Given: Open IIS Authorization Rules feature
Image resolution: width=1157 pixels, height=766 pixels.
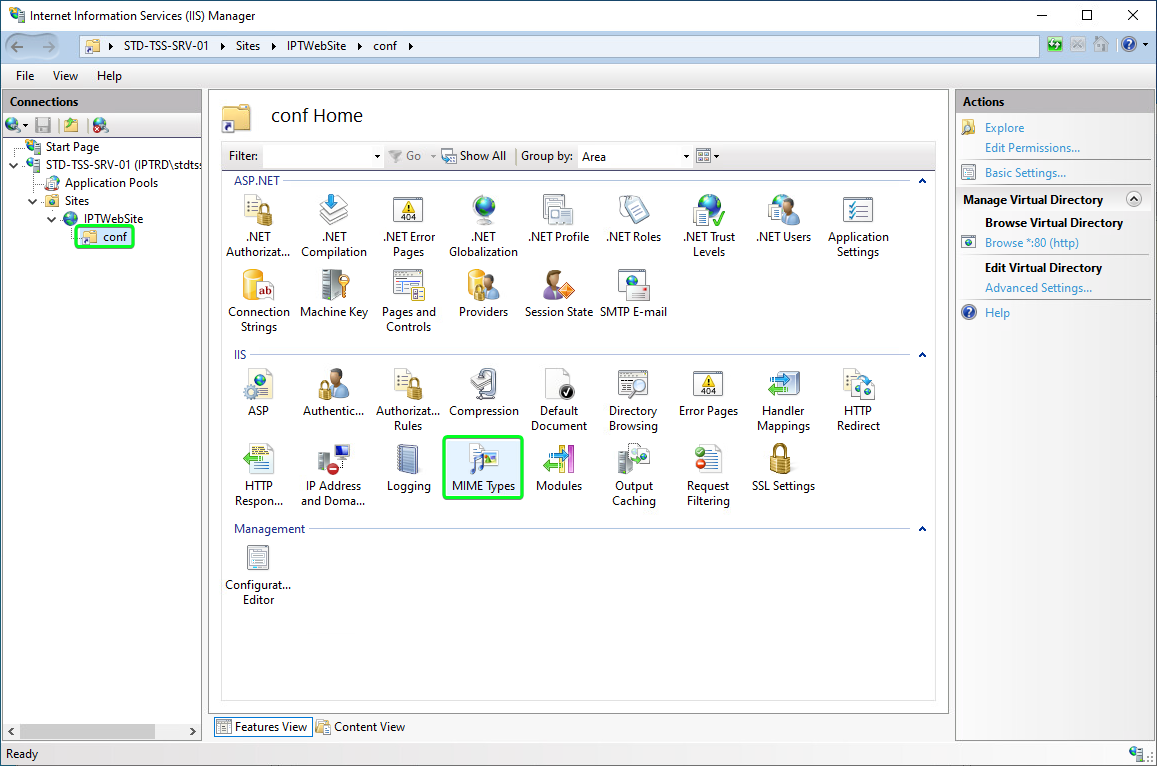Looking at the screenshot, I should (x=408, y=401).
